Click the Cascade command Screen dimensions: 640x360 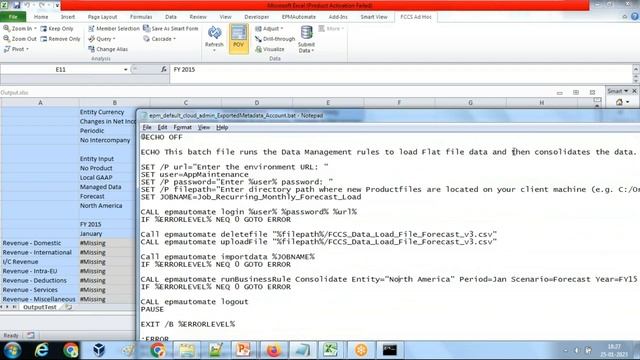(160, 39)
